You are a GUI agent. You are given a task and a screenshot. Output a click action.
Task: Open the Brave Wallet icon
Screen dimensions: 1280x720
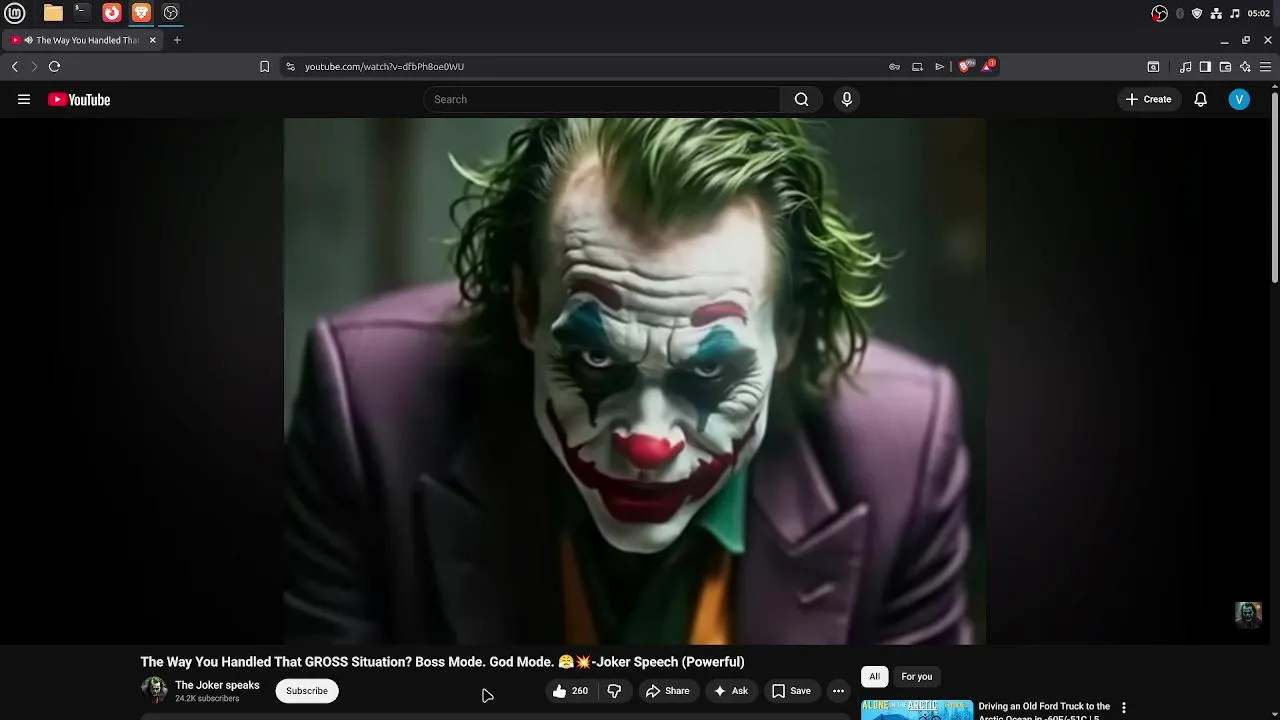click(1225, 67)
